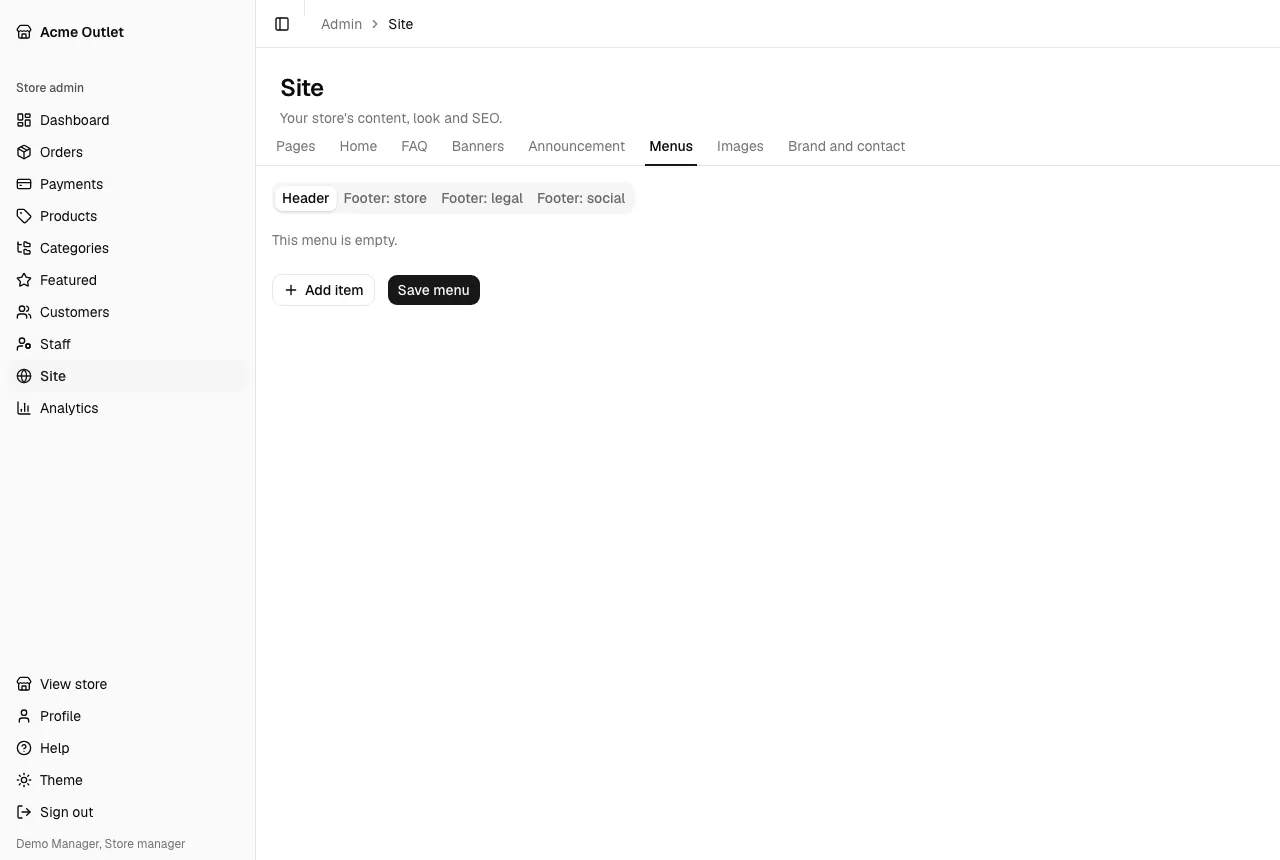The height and width of the screenshot is (860, 1280).
Task: Click the Save menu button
Action: [434, 290]
